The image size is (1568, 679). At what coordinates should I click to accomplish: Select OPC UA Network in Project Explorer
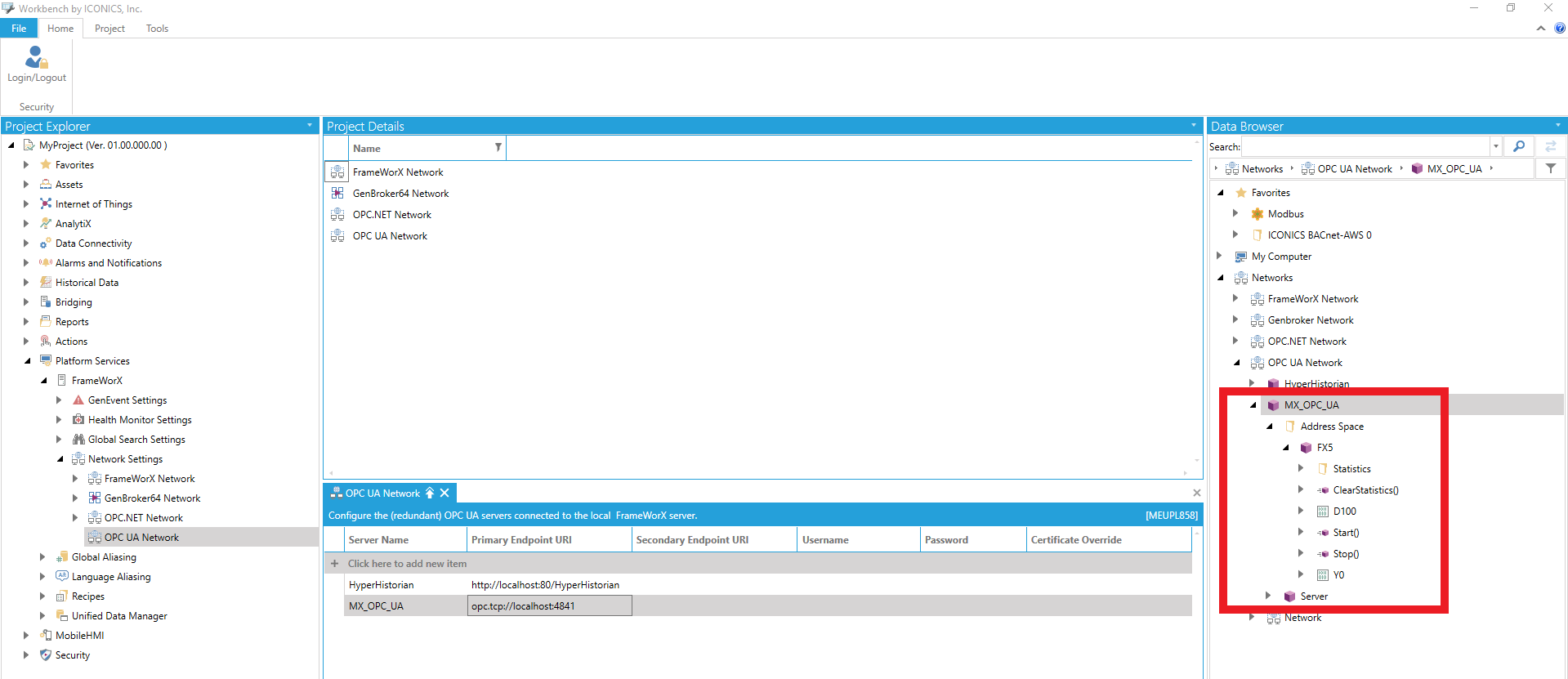tap(141, 538)
